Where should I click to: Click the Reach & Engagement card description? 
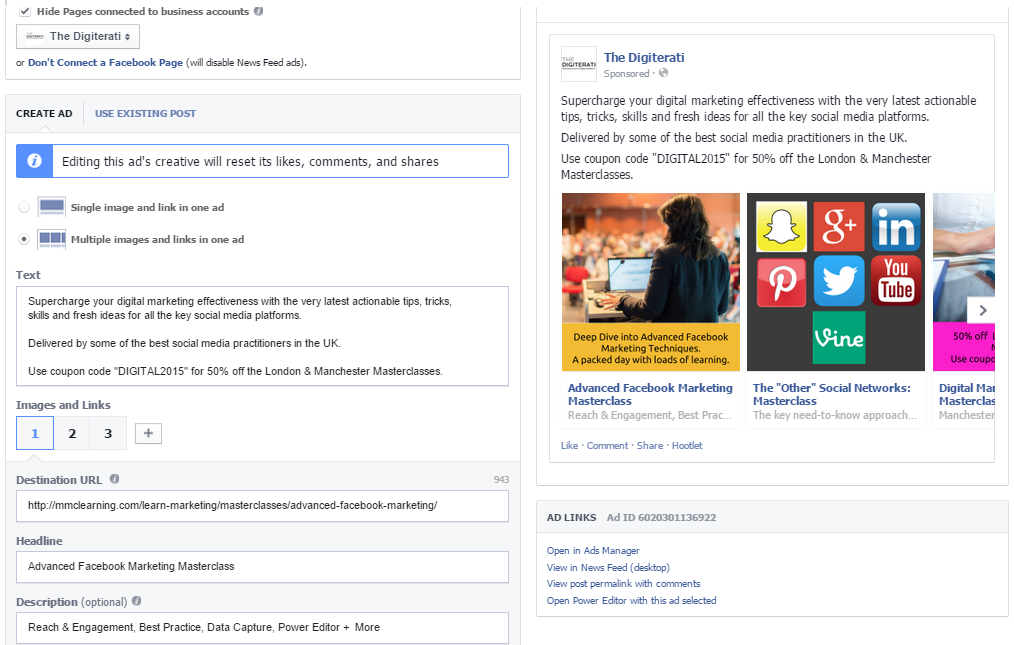650,415
